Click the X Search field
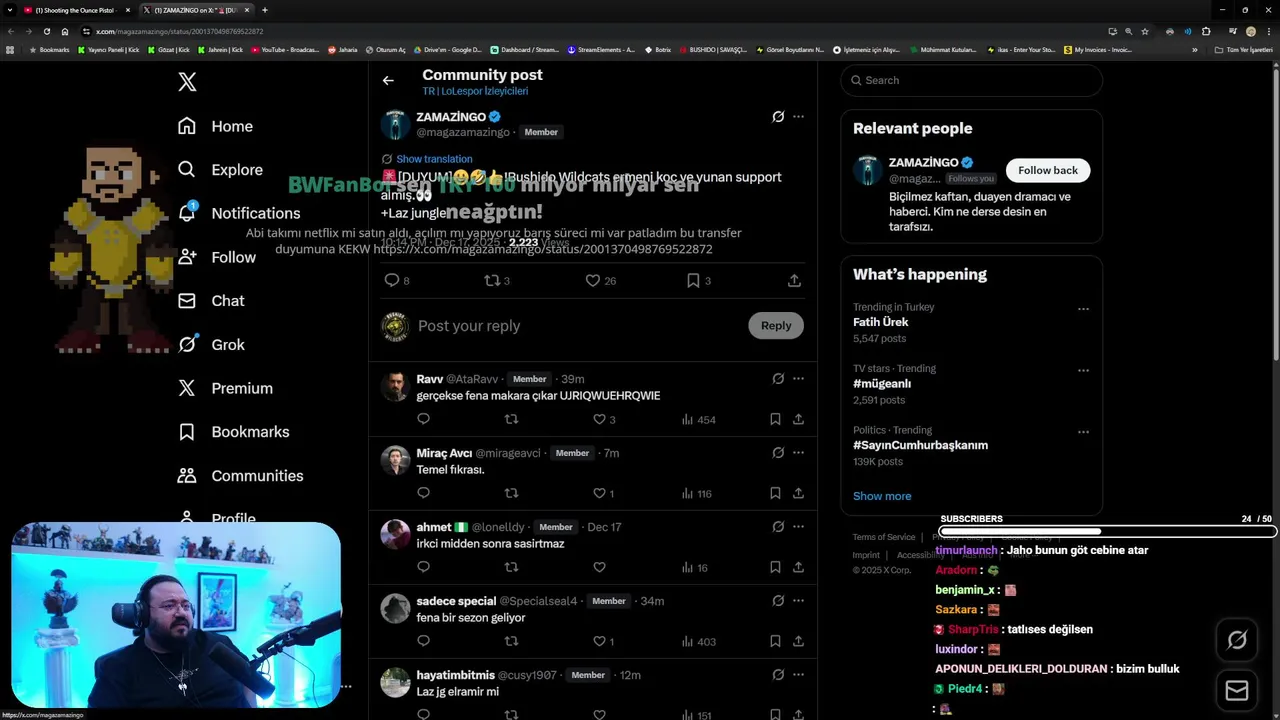This screenshot has width=1280, height=720. tap(971, 80)
